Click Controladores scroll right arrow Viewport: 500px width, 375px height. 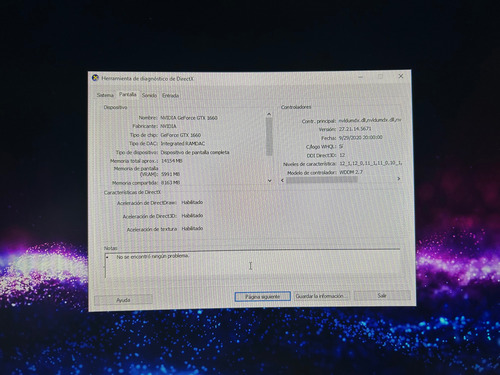tap(399, 179)
